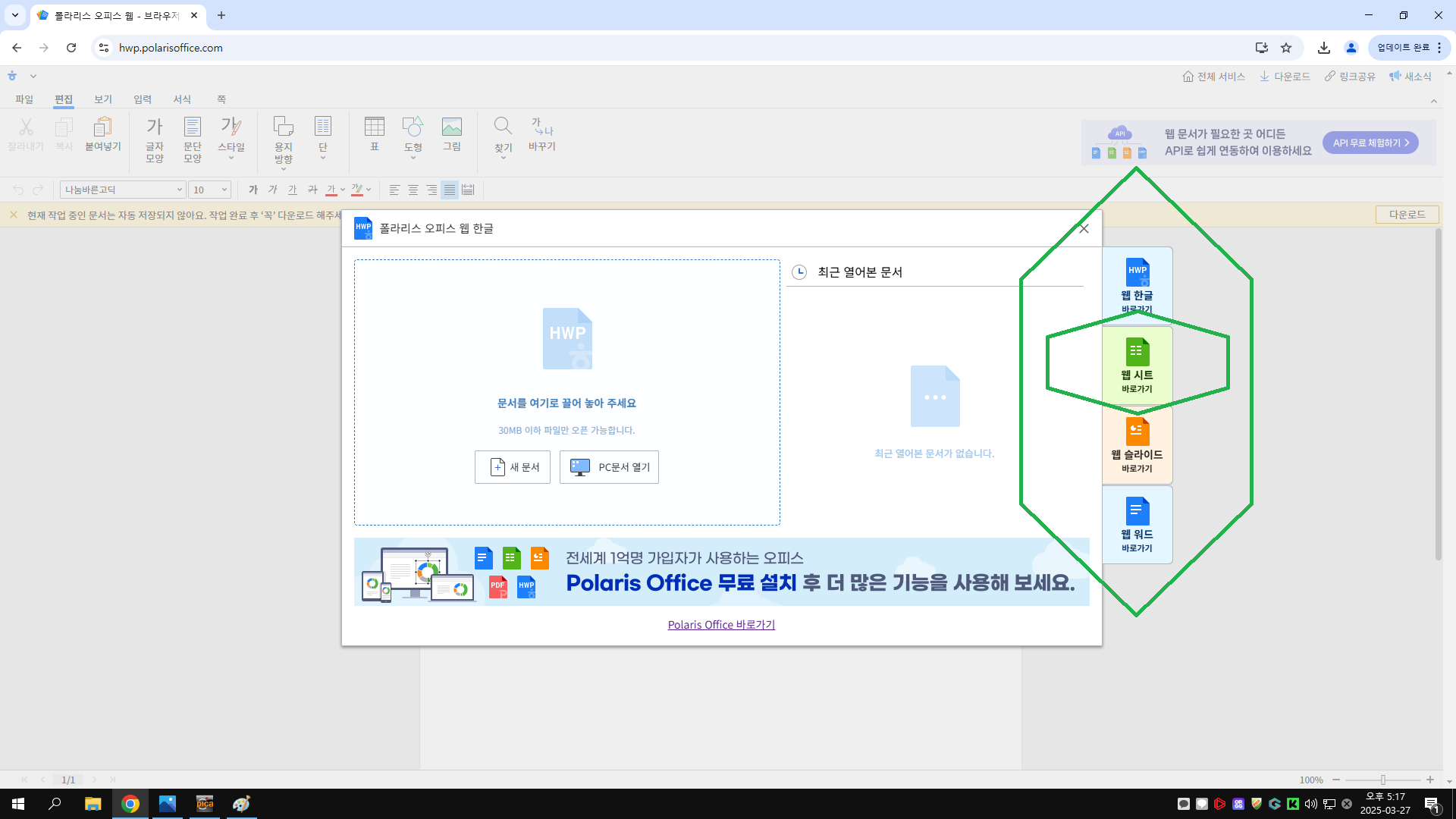This screenshot has width=1456, height=819.
Task: Click the Picture (그림) insert icon
Action: click(x=452, y=134)
